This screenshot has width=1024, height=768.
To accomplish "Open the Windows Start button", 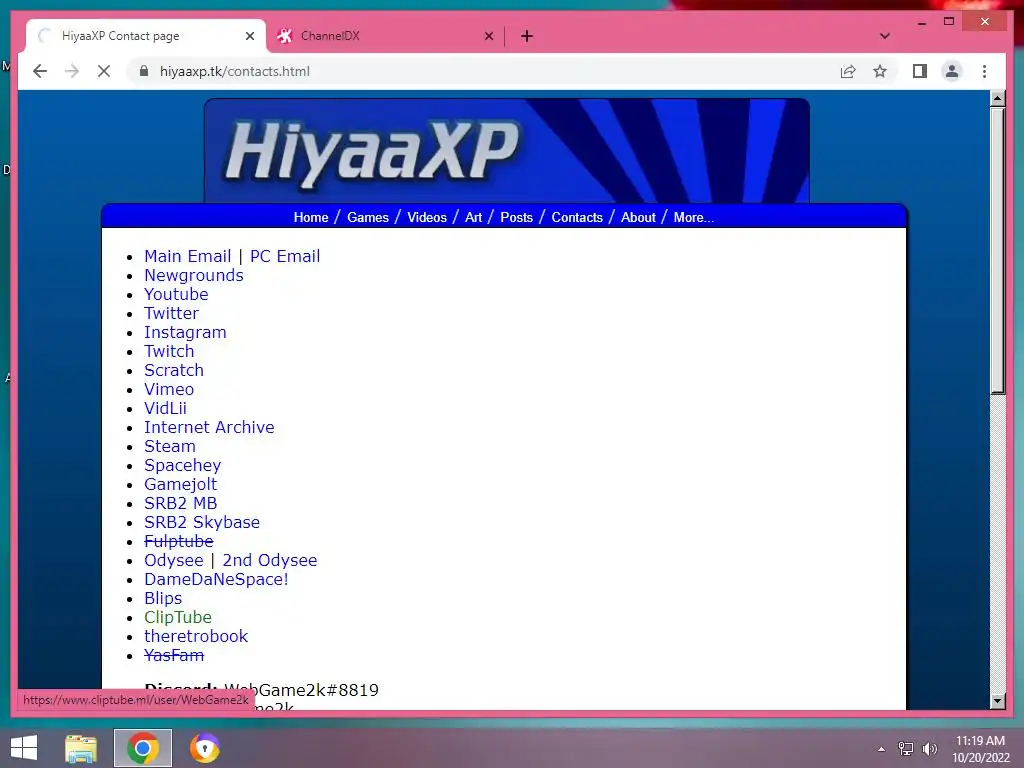I will click(x=24, y=748).
